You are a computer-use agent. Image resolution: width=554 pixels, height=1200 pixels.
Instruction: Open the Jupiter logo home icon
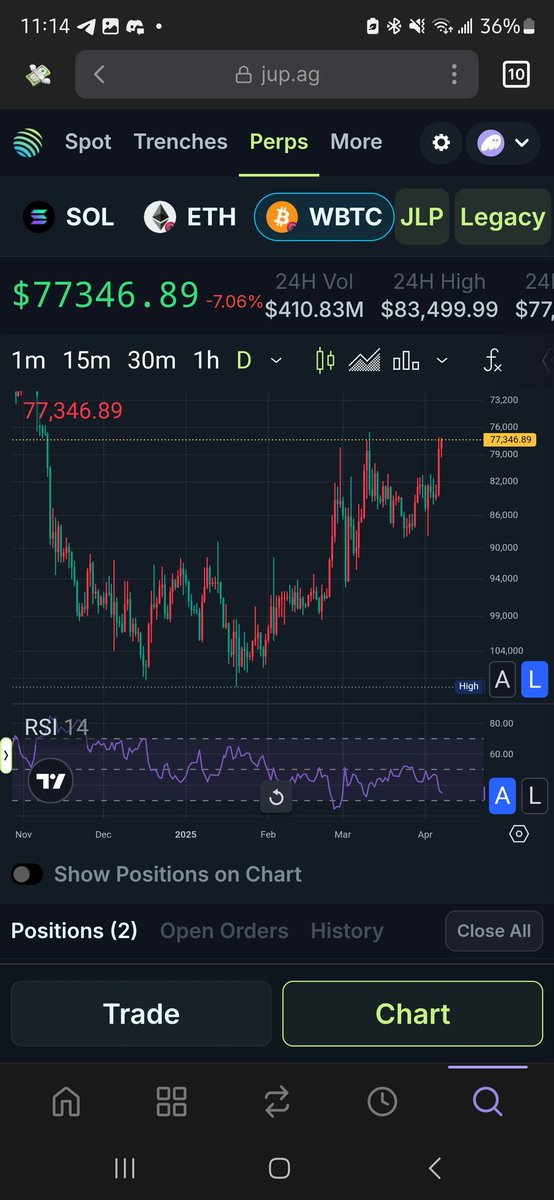(28, 143)
